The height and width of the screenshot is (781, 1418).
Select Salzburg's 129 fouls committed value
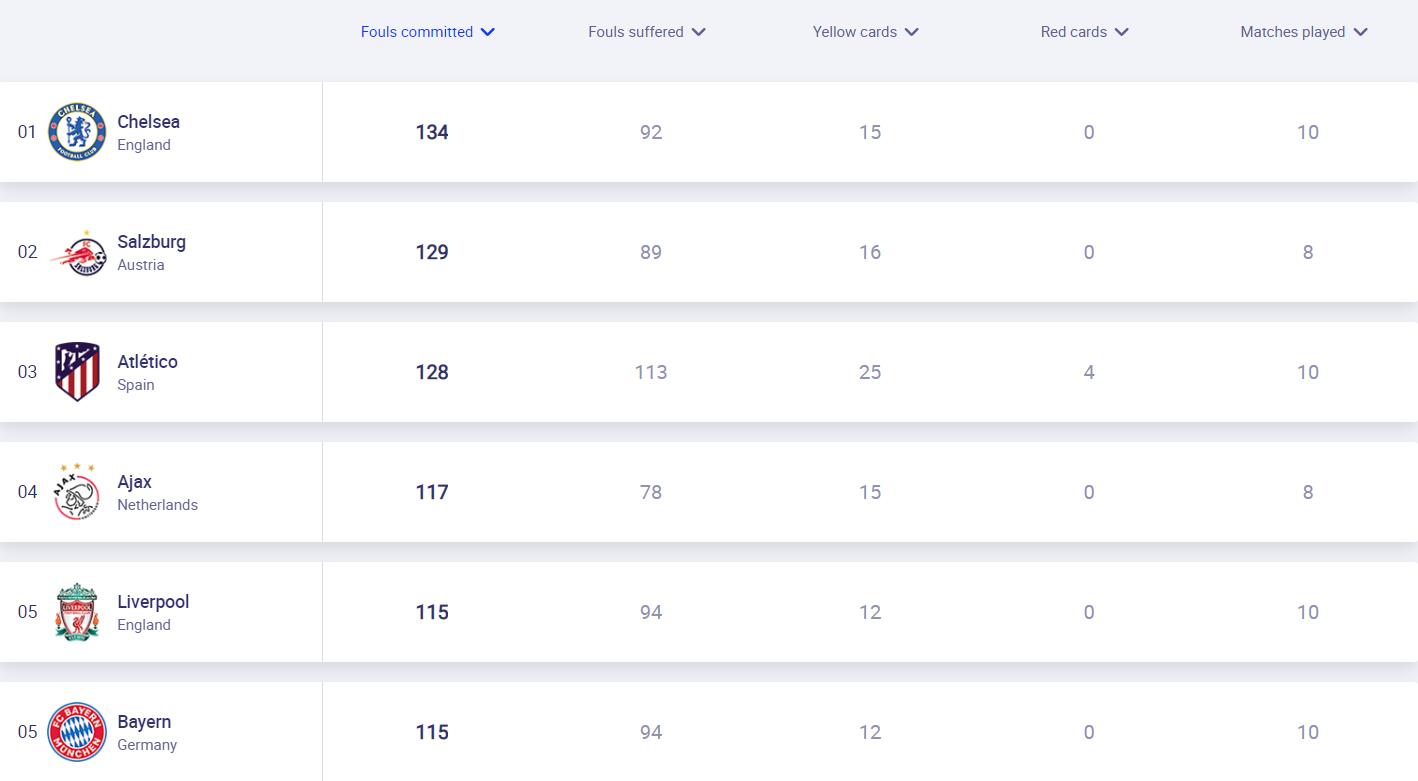[432, 252]
